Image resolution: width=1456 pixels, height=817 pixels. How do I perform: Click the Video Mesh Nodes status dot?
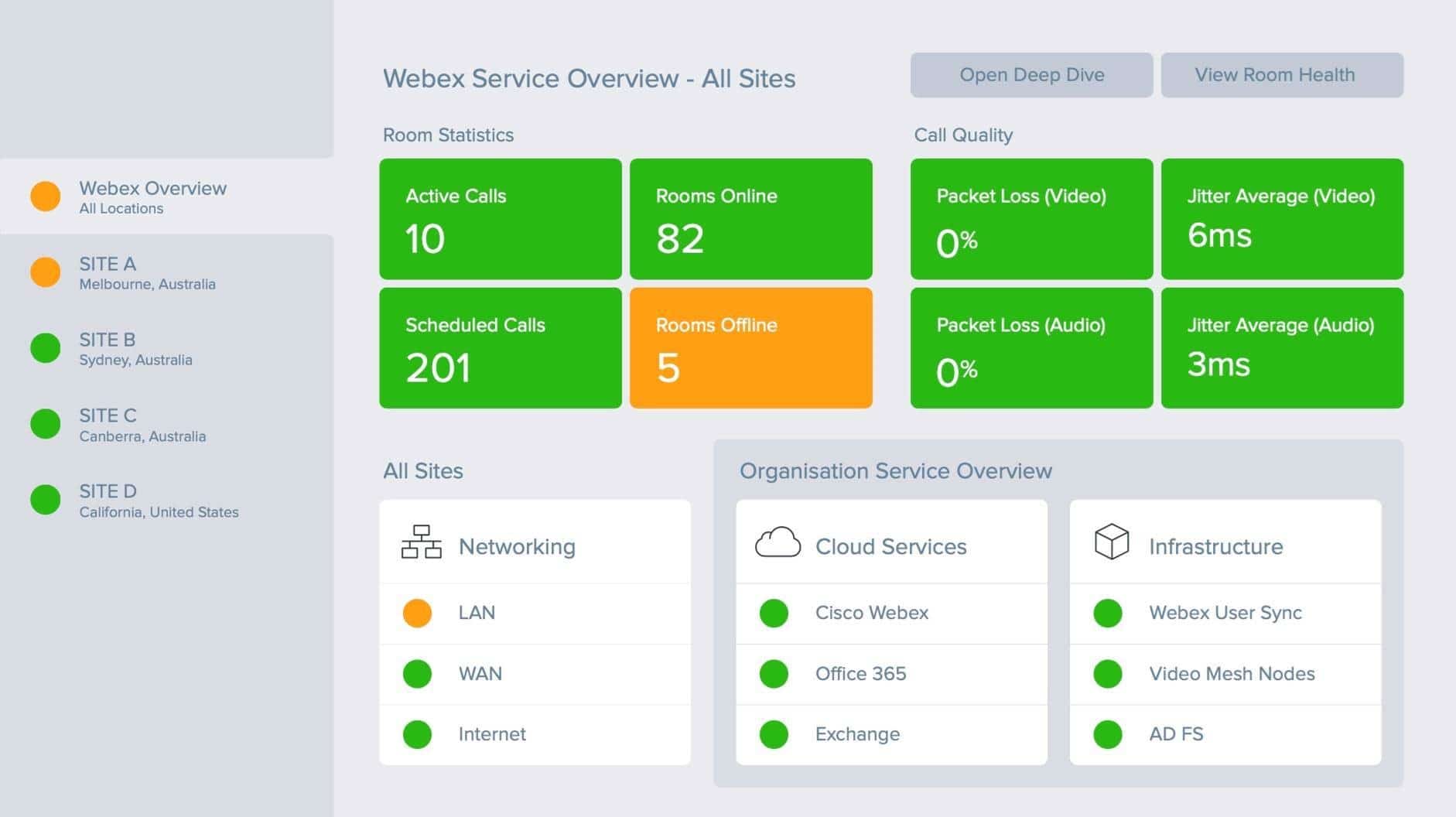coord(1108,673)
